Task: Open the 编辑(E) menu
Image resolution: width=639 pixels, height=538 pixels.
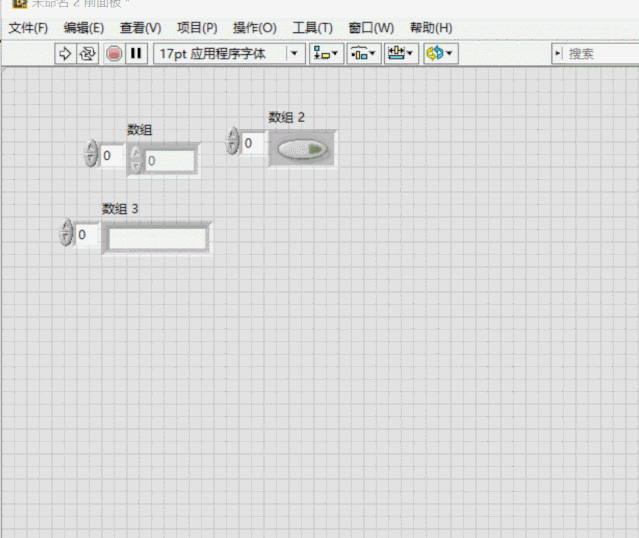Action: coord(84,28)
